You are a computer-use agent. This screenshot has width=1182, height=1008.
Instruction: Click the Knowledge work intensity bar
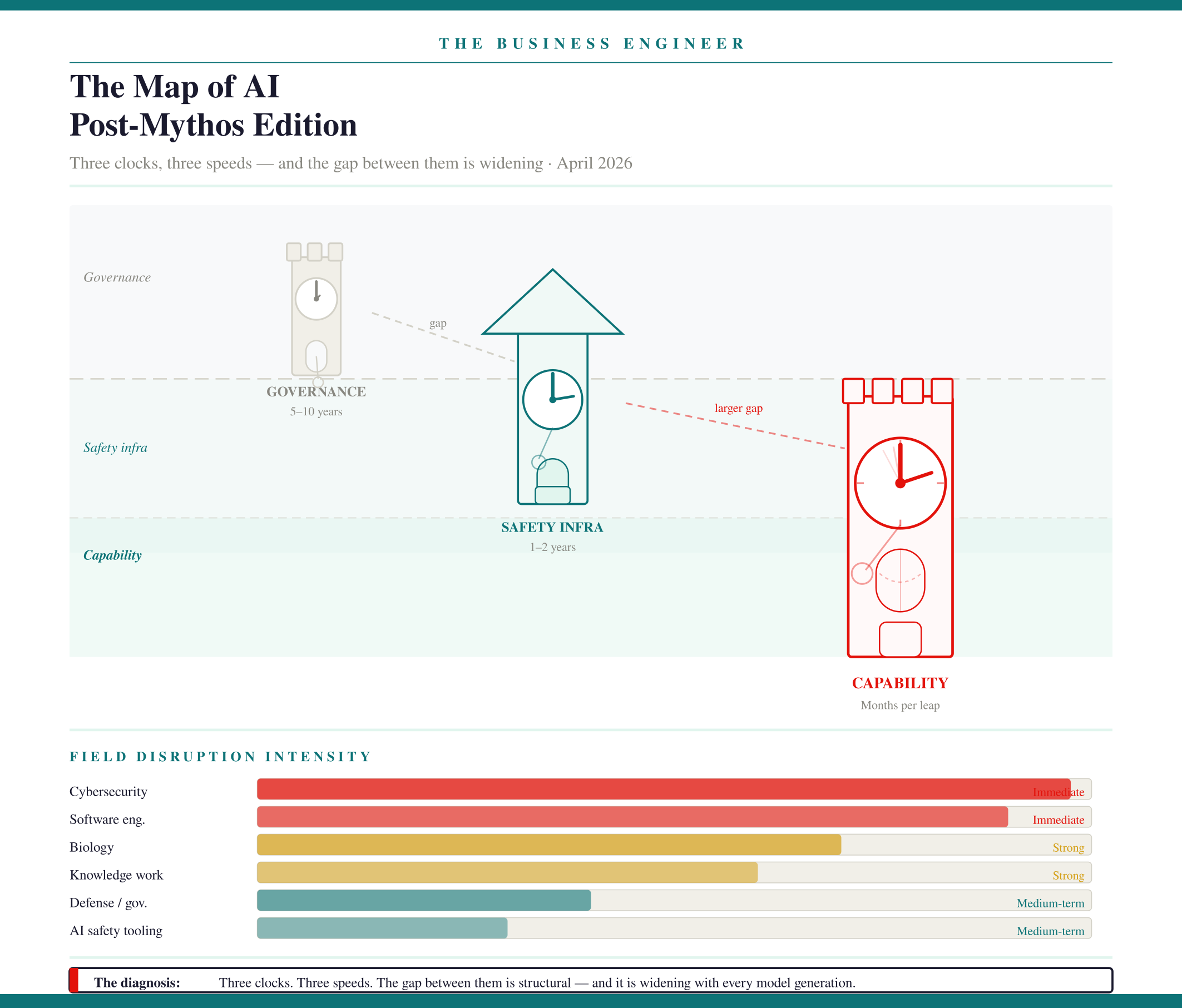pos(507,872)
